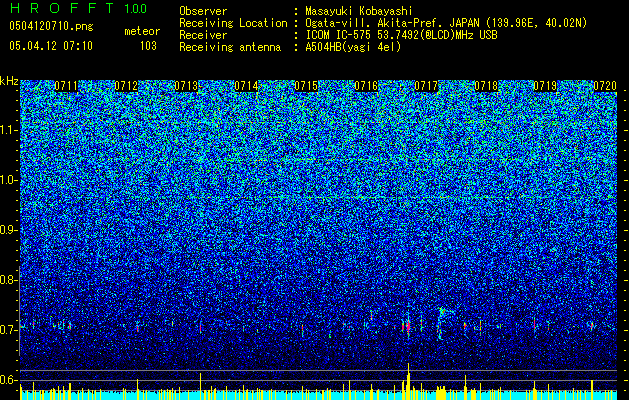Click the version number 1.0.0
The width and height of the screenshot is (629, 400).
coord(135,8)
